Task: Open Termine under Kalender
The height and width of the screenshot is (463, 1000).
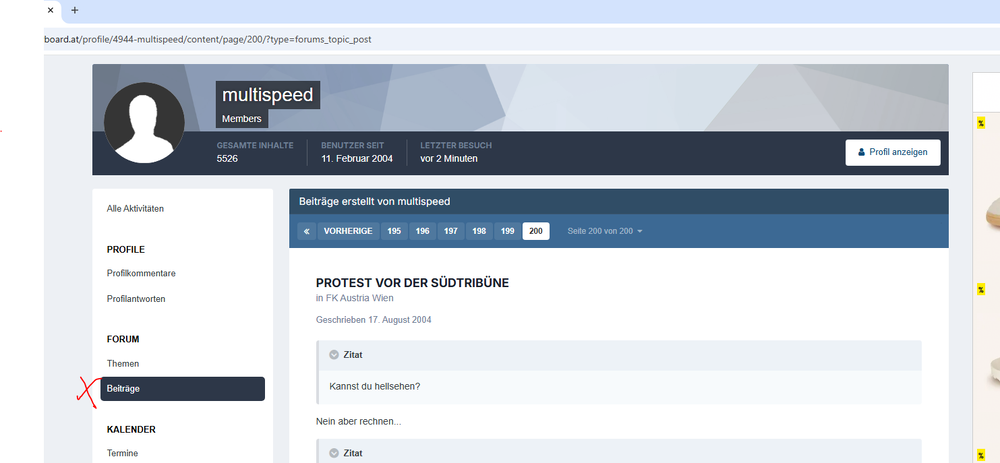Action: tap(122, 453)
